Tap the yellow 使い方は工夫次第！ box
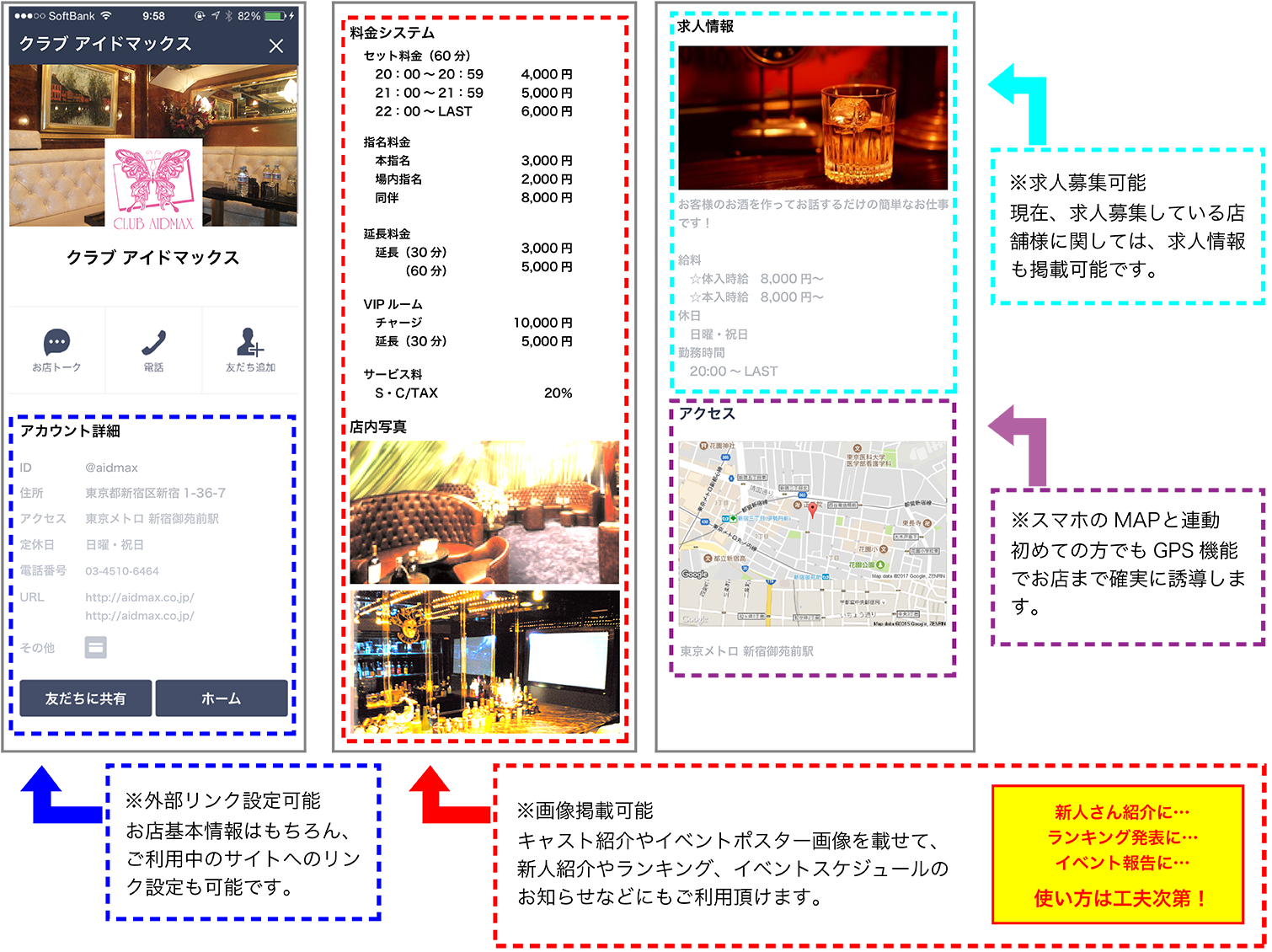1272x952 pixels. click(1119, 855)
